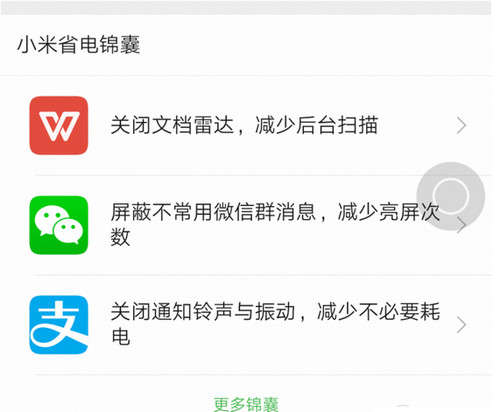Tap the green WeChat app icon
This screenshot has width=500, height=412.
(59, 225)
